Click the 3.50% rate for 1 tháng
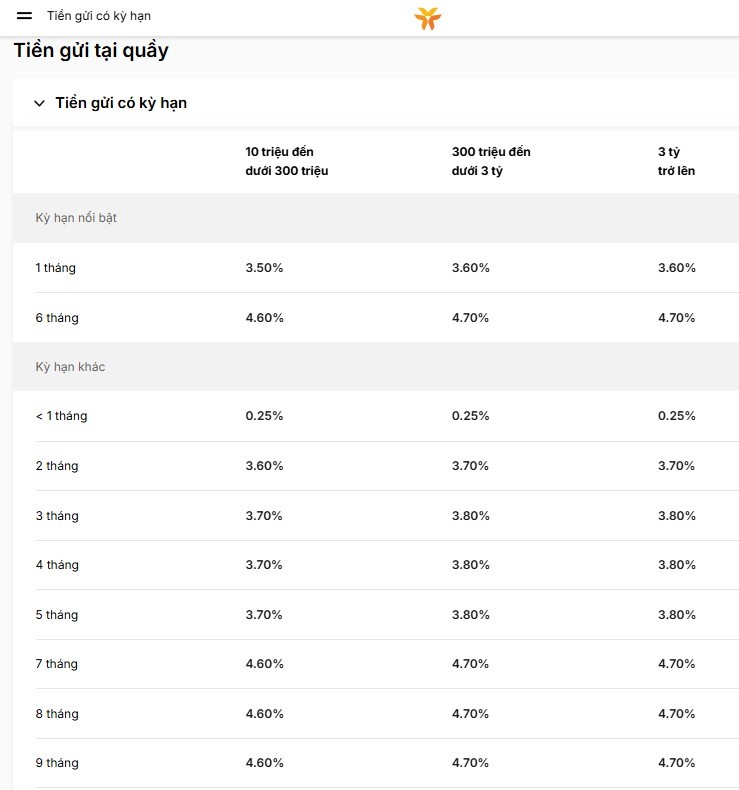 click(264, 268)
